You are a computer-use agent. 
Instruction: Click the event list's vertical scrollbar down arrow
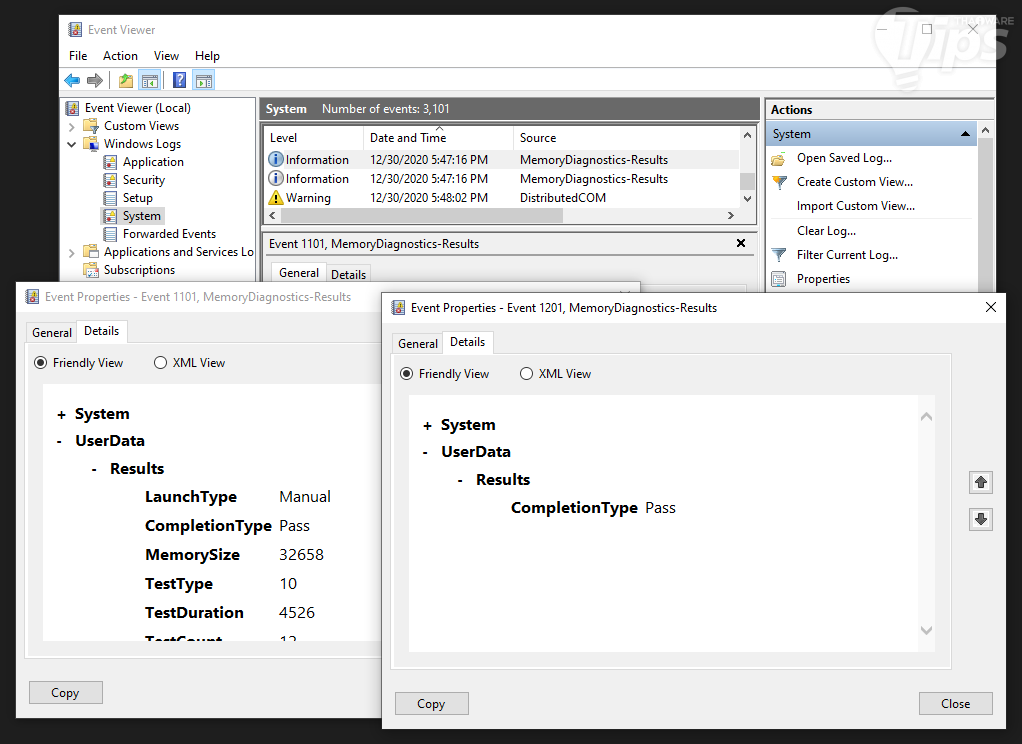click(746, 198)
